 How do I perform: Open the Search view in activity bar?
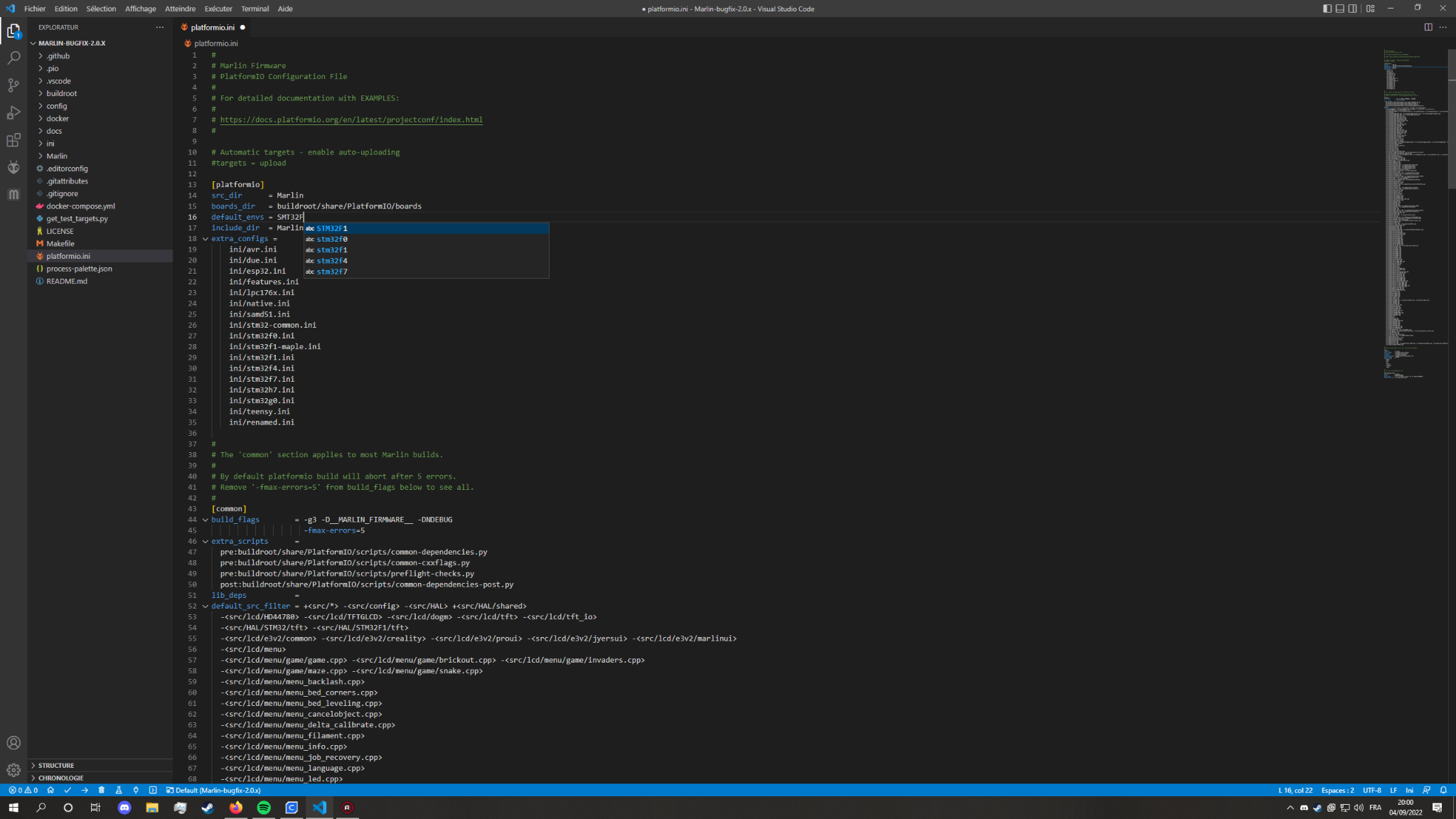(x=14, y=58)
